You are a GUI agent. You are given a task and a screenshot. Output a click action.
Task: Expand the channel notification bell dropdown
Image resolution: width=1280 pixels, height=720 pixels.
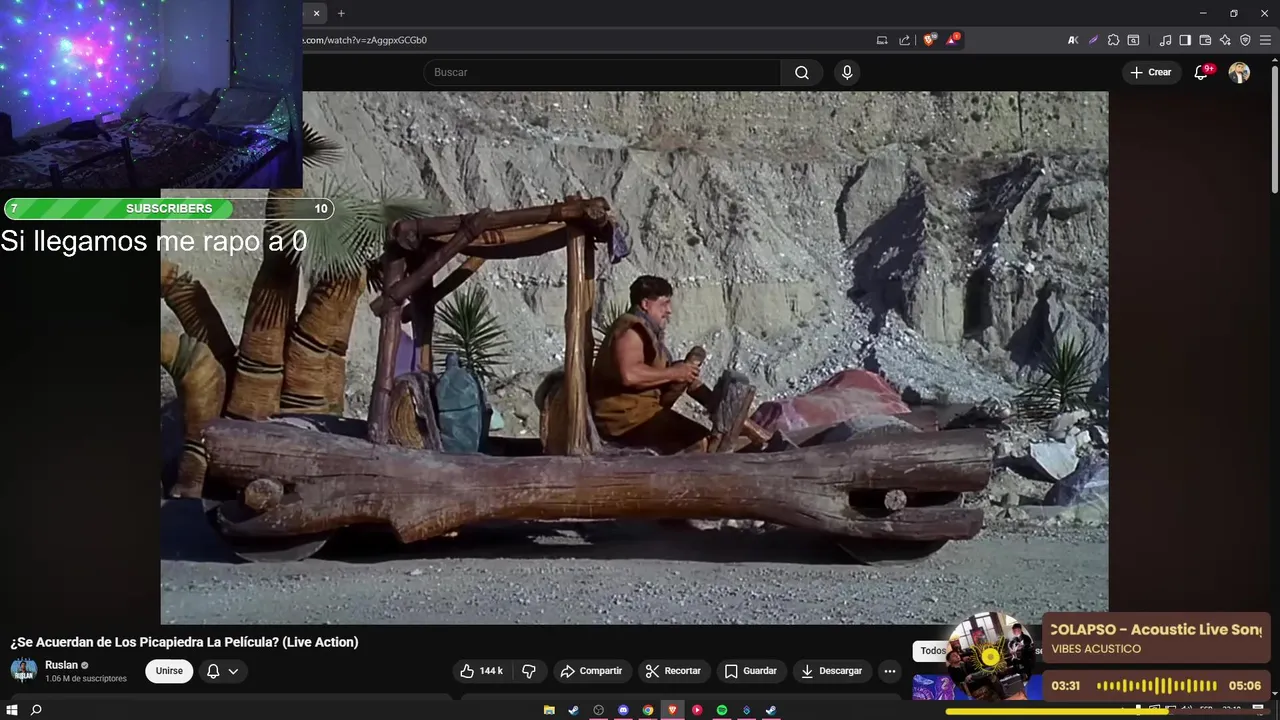(222, 671)
